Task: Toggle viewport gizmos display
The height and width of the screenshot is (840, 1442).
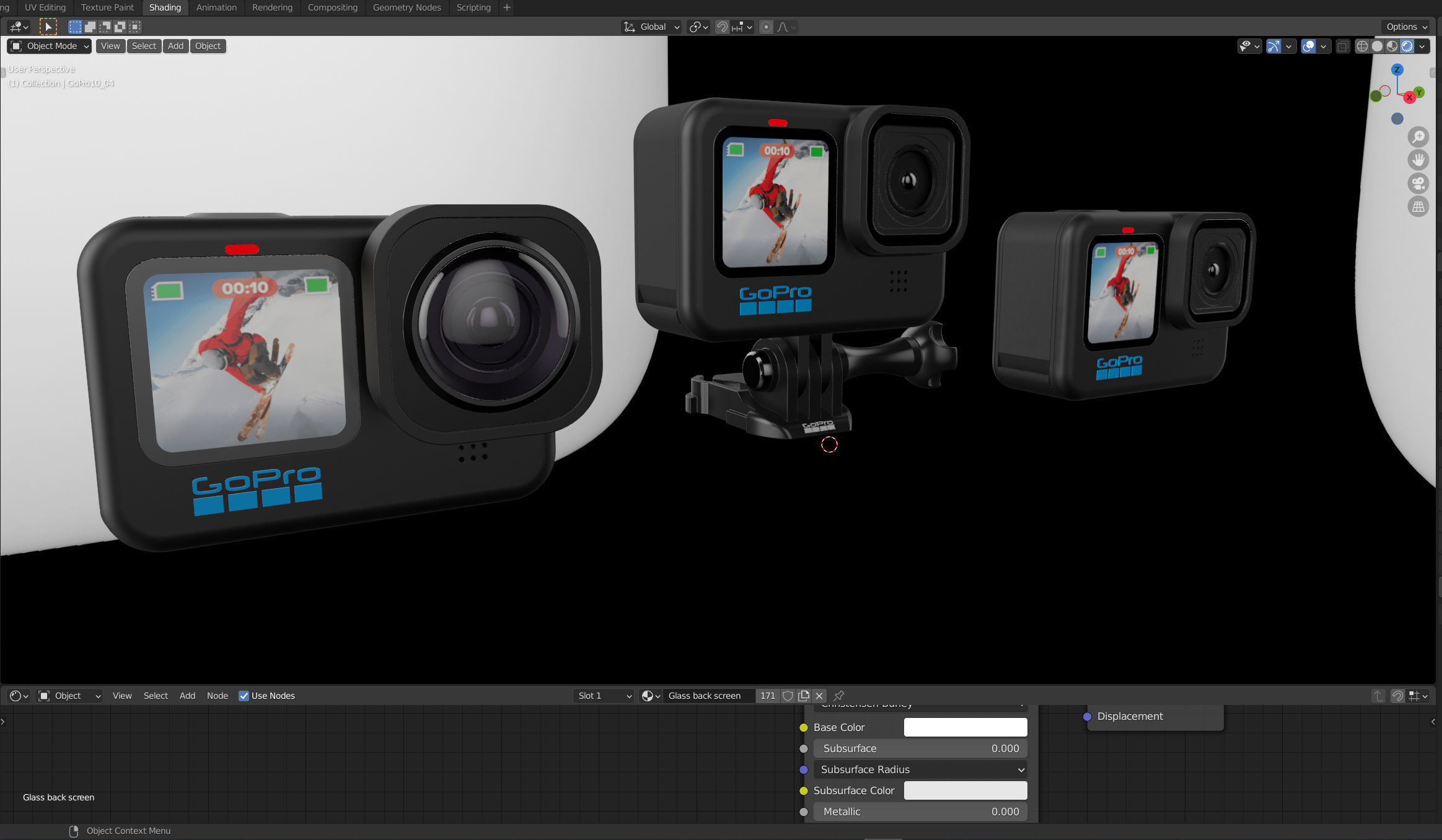Action: (1273, 46)
